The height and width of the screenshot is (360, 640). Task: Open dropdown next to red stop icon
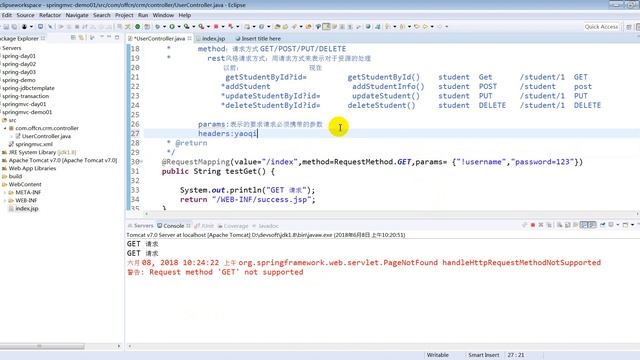pyautogui.click(x=223, y=27)
